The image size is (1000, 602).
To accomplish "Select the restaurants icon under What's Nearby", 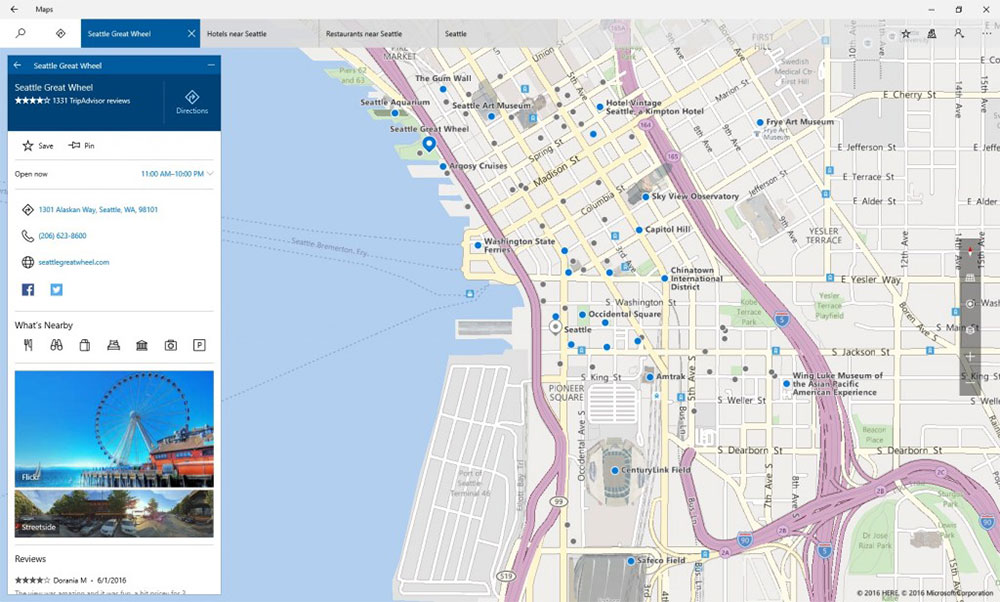I will coord(28,344).
